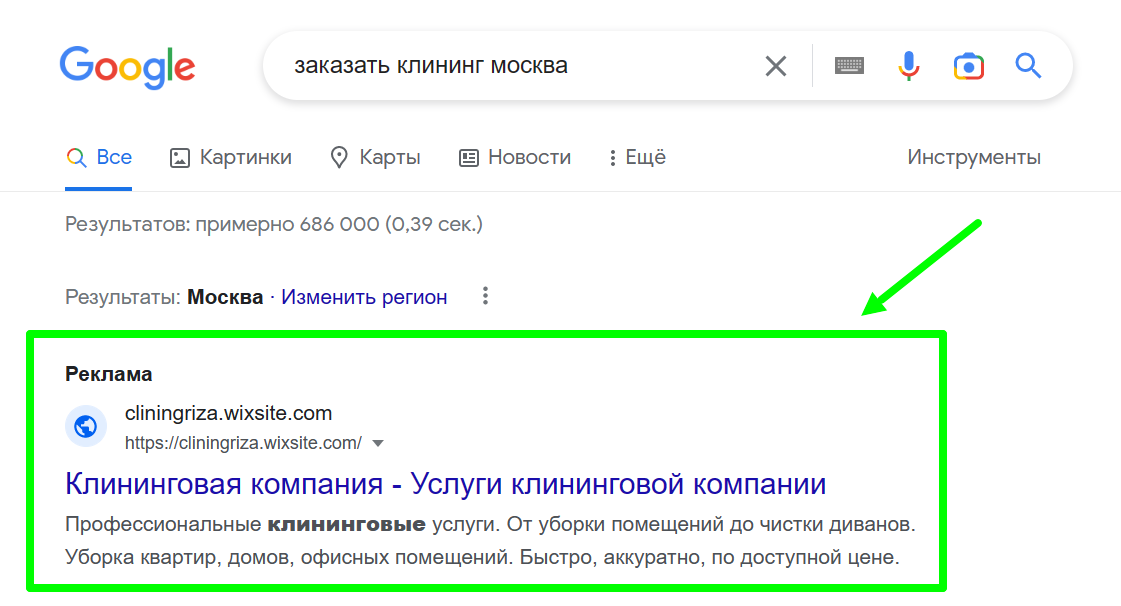Click Изменить регион link
The width and height of the screenshot is (1121, 606).
[x=364, y=297]
